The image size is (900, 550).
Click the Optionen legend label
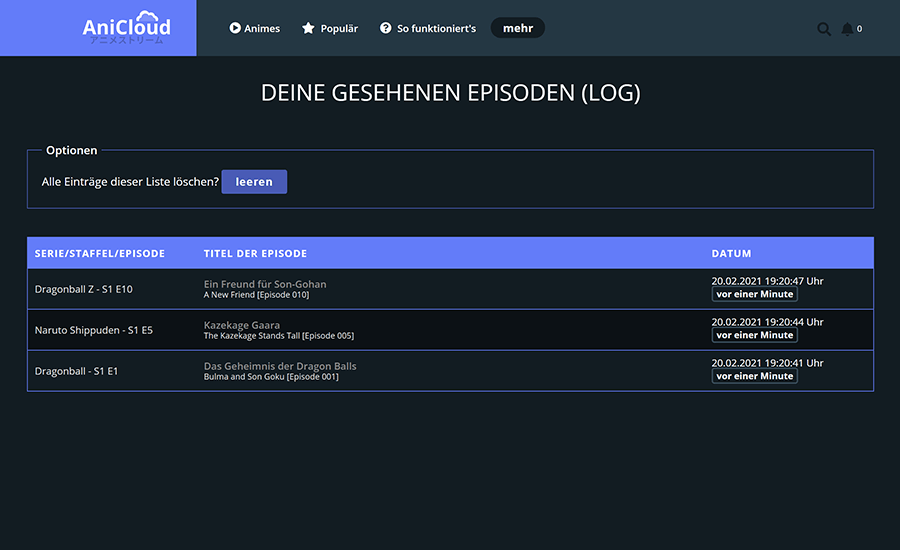(x=72, y=150)
